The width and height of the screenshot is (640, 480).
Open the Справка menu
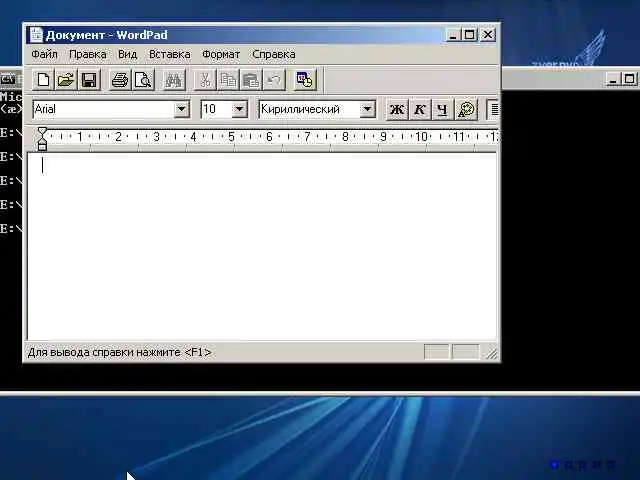point(273,54)
